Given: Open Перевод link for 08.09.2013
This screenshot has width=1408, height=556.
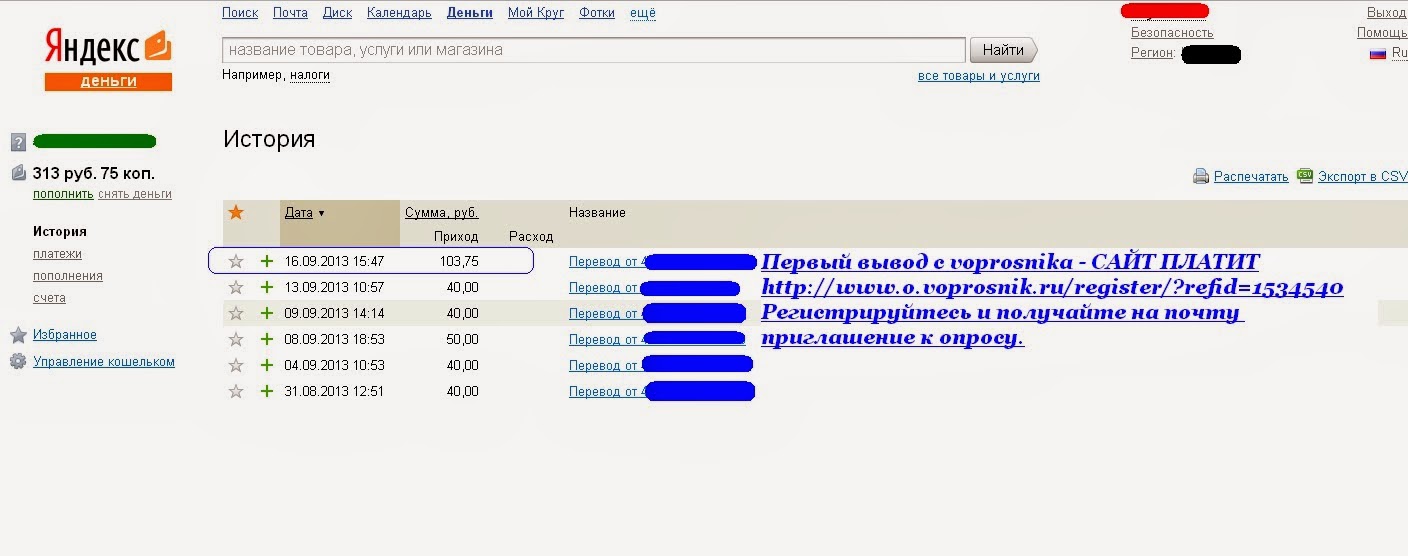Looking at the screenshot, I should [607, 340].
